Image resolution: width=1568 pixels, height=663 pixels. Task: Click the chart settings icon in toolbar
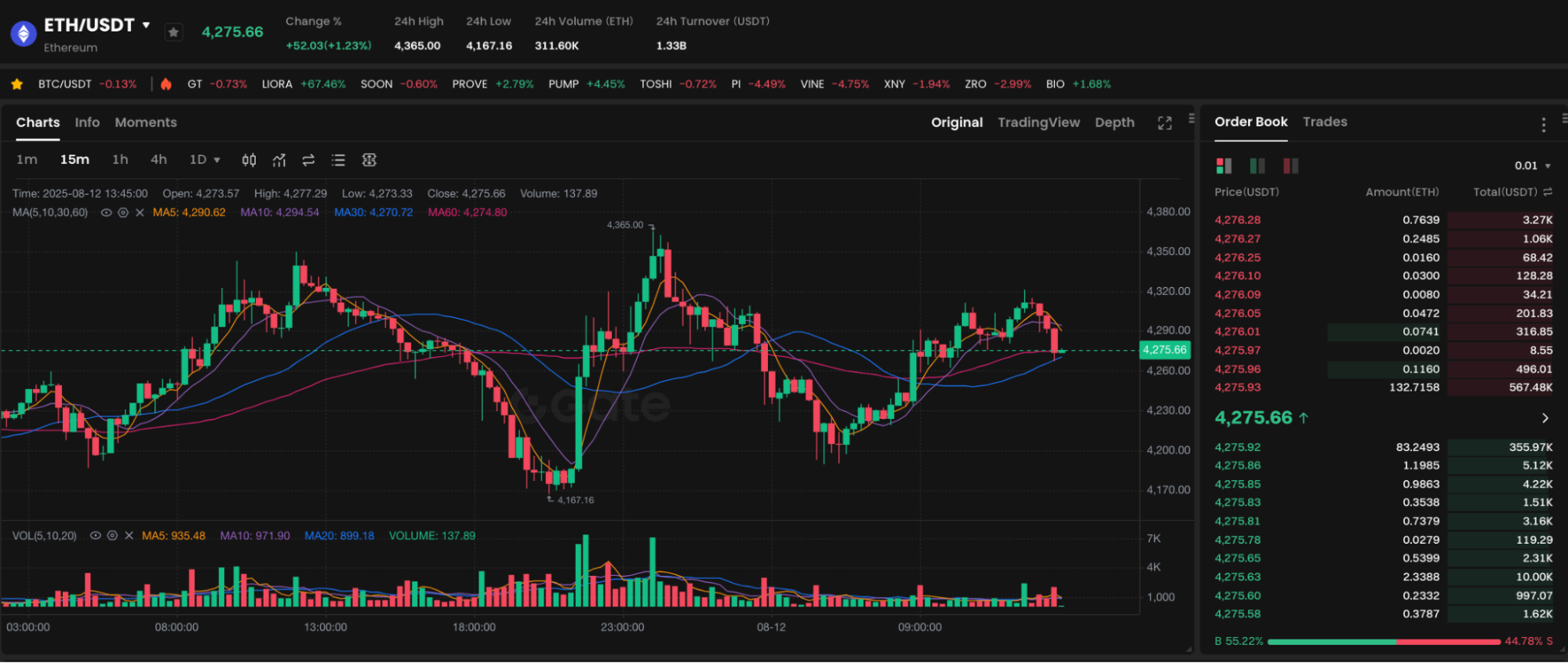(x=369, y=160)
